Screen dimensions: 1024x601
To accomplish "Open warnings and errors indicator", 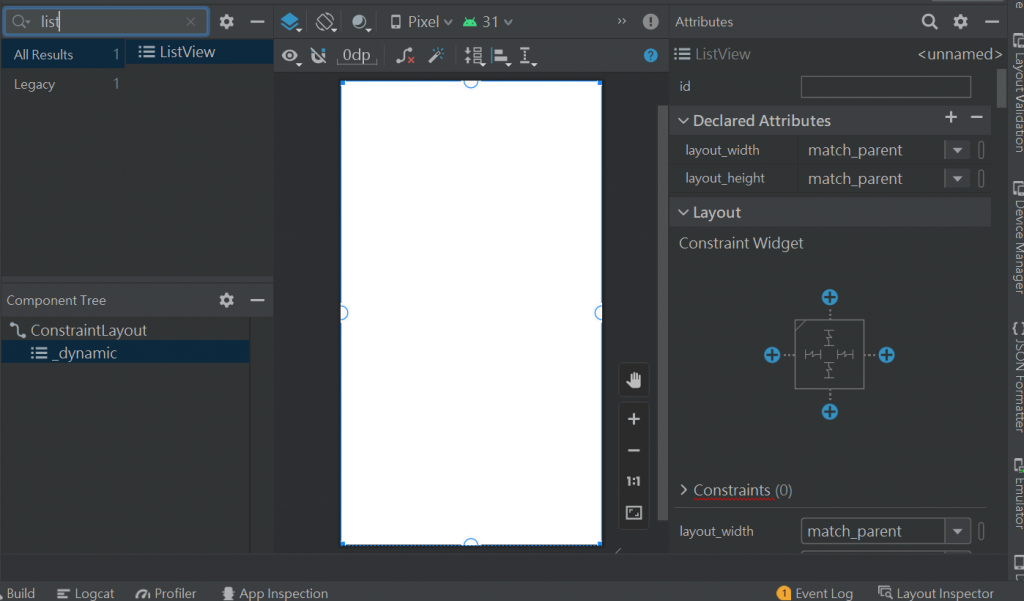I will click(x=650, y=22).
